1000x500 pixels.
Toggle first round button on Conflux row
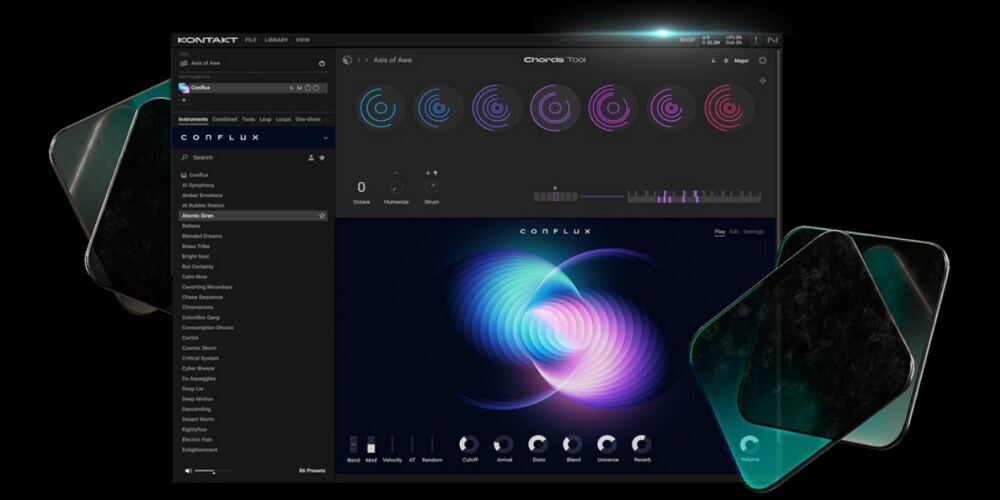coord(307,88)
